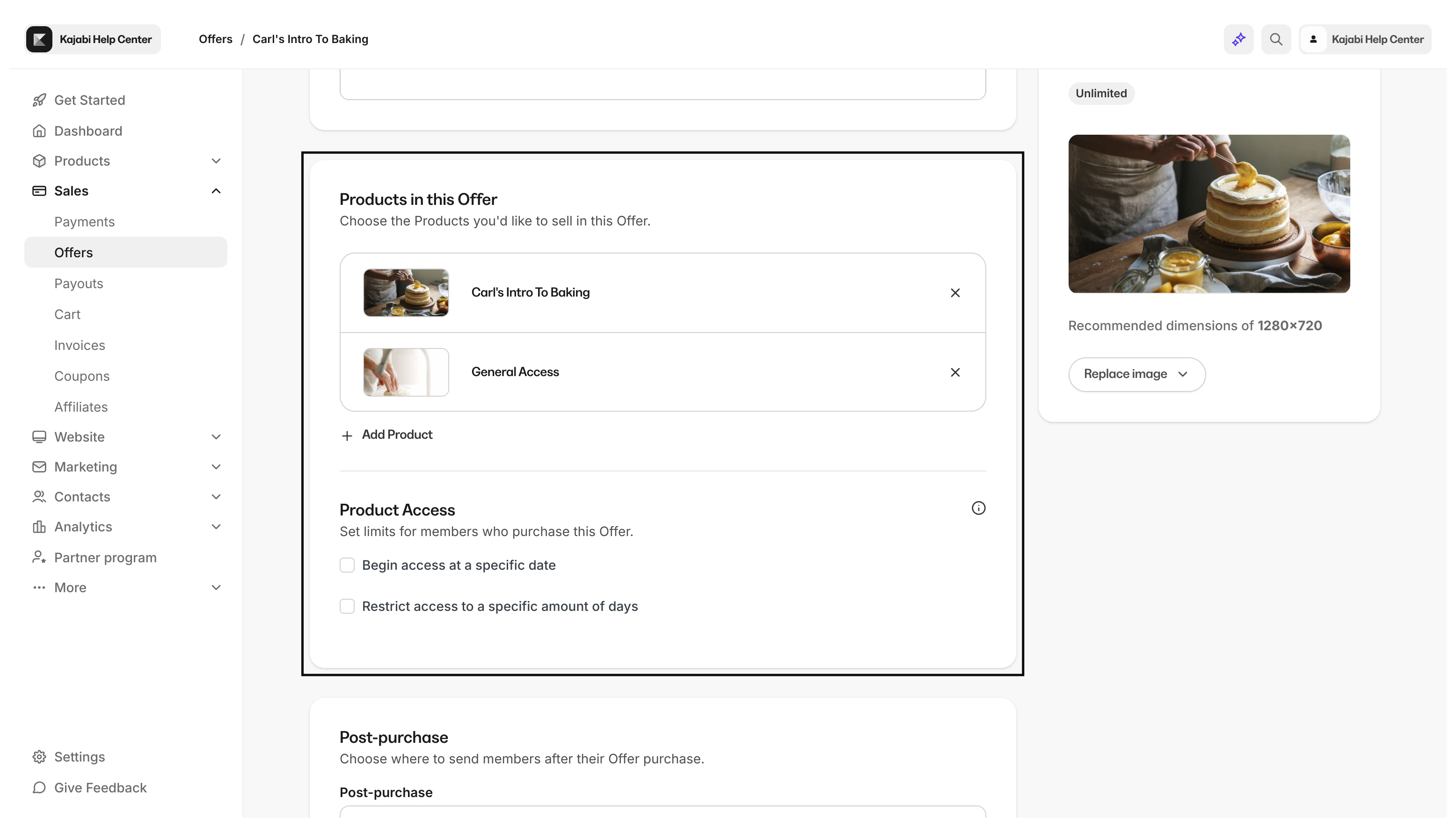Remove the General Access product
Viewport: 1456px width, 827px height.
coord(955,372)
